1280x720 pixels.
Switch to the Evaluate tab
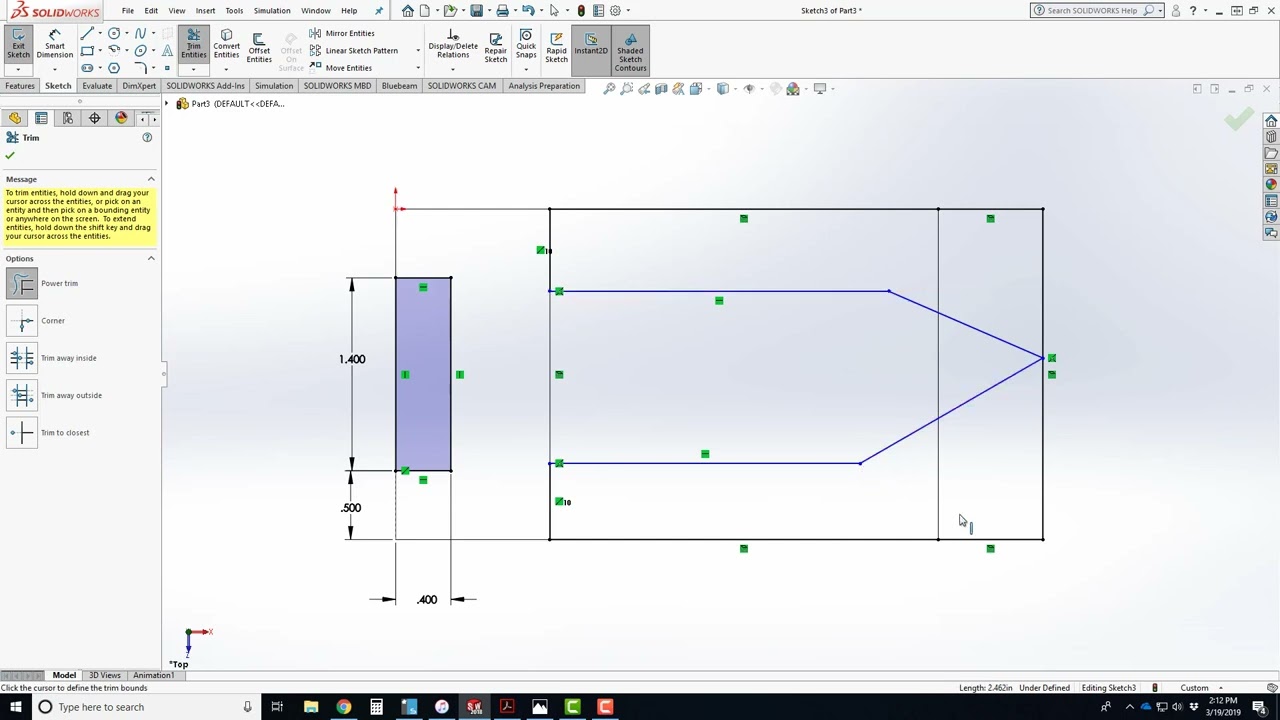(x=97, y=86)
